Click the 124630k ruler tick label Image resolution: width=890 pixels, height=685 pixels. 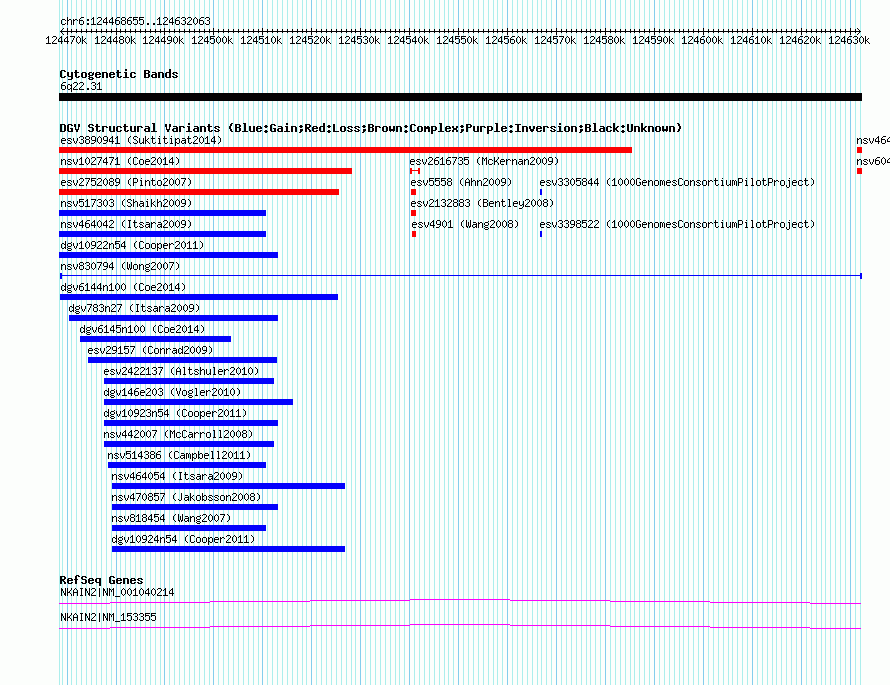(x=849, y=40)
